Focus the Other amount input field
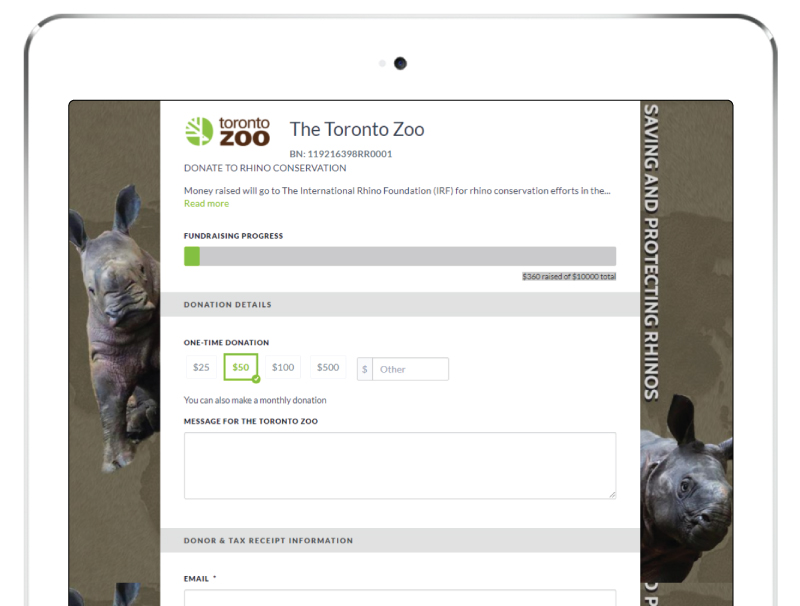 410,369
